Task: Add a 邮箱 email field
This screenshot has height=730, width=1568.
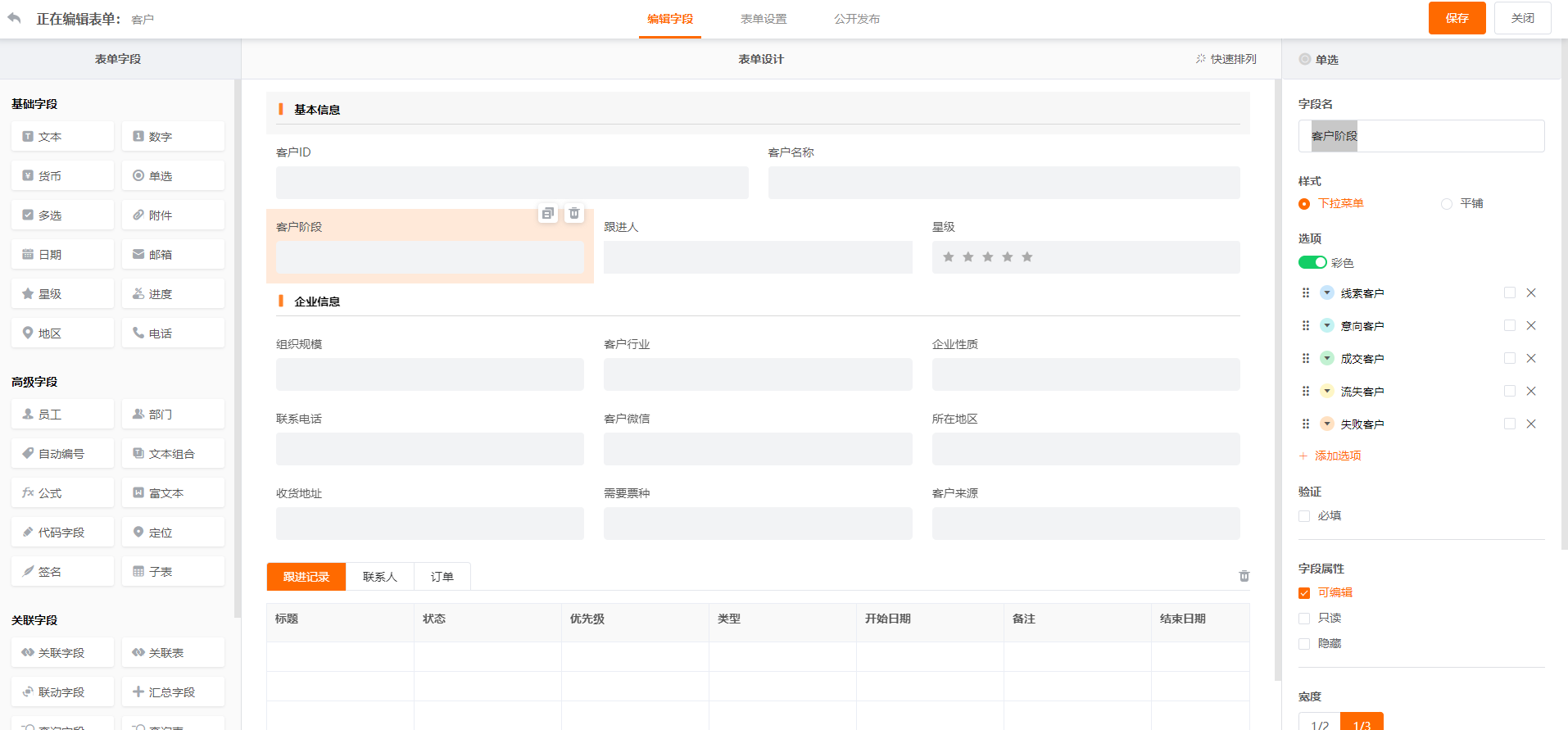Action: [x=173, y=254]
